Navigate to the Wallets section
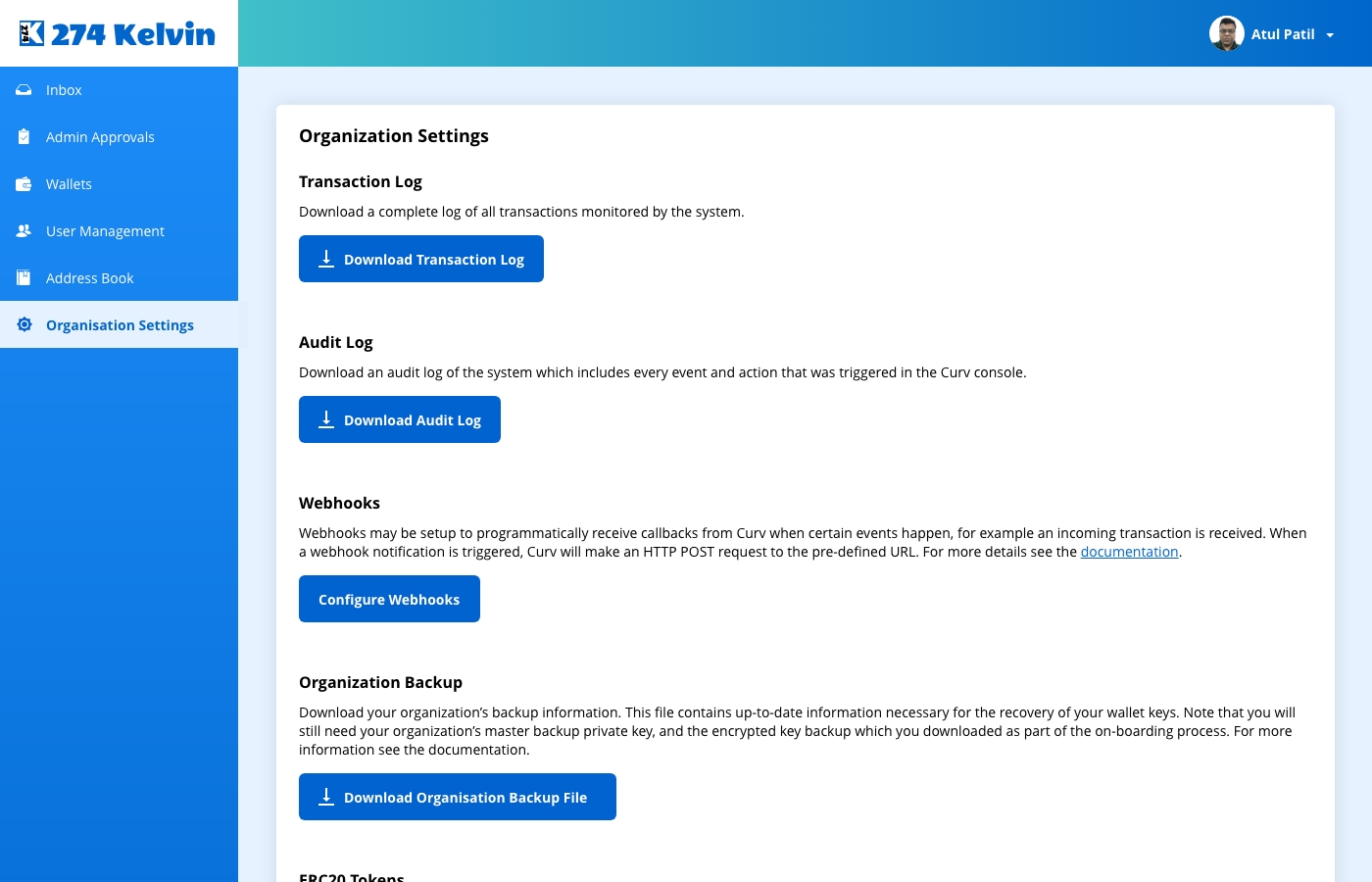This screenshot has width=1372, height=882. 69,184
